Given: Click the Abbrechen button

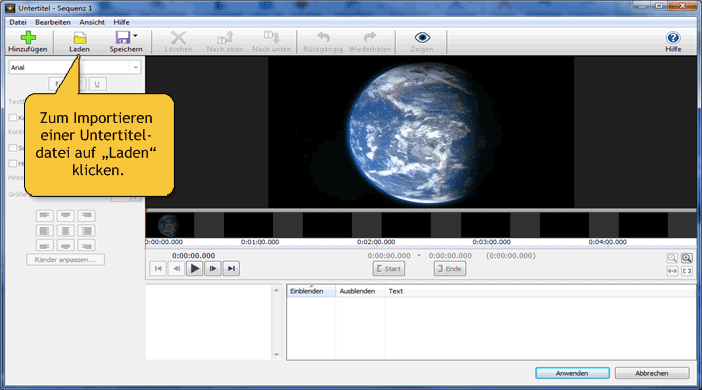Looking at the screenshot, I should pyautogui.click(x=652, y=373).
